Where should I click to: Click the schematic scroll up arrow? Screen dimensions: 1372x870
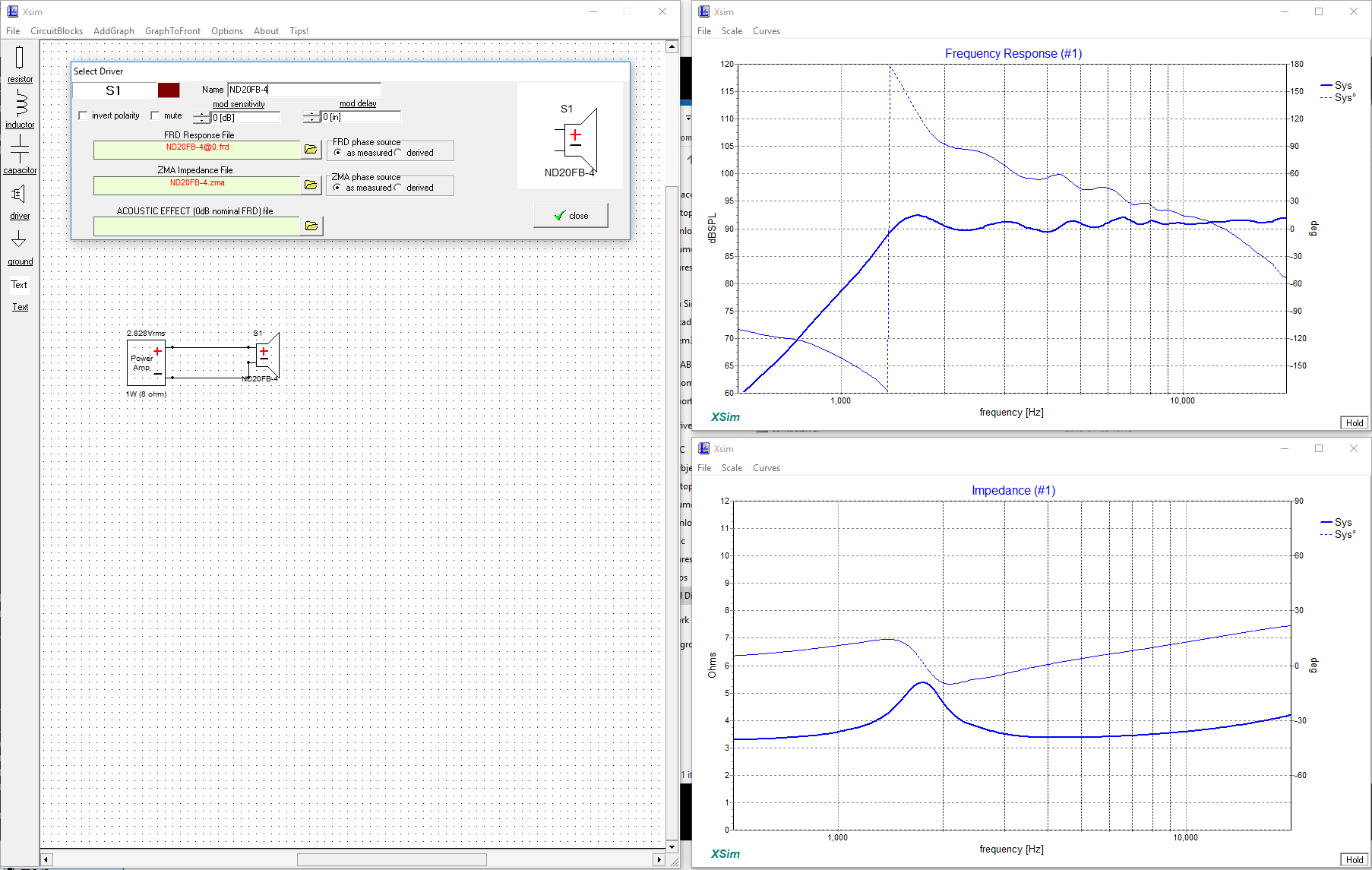tap(672, 47)
